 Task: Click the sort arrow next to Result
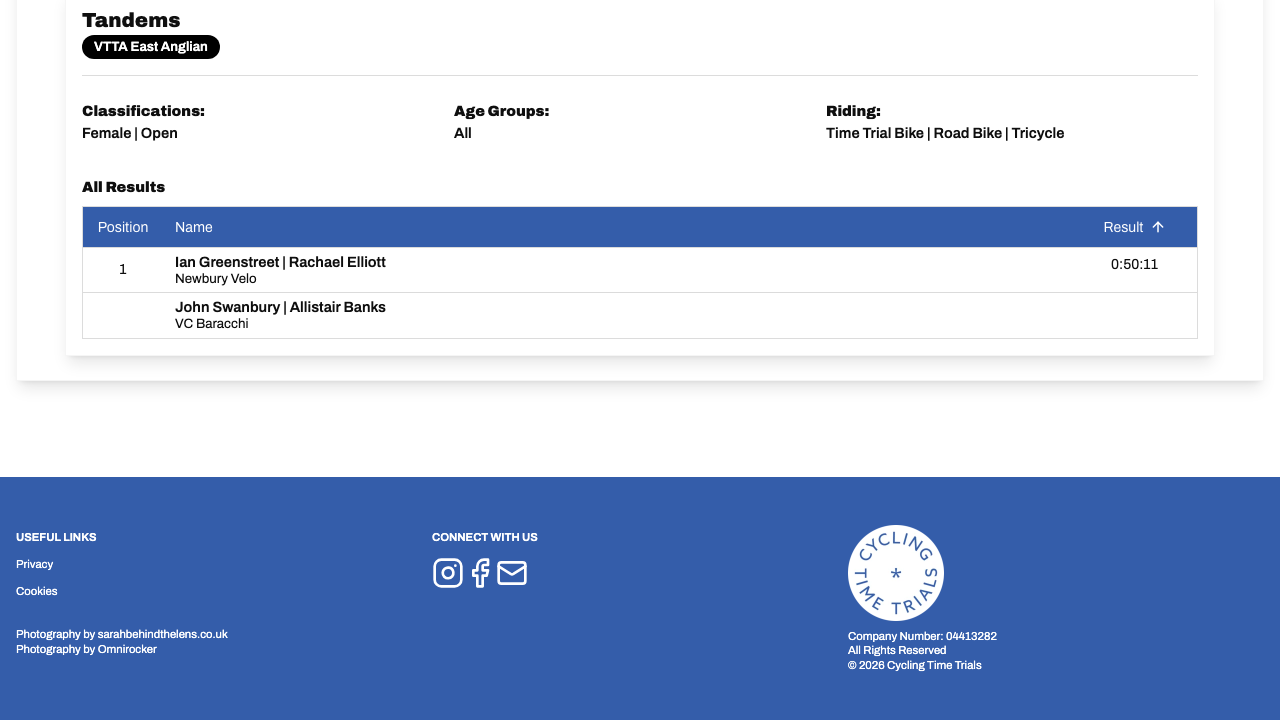(x=1158, y=226)
